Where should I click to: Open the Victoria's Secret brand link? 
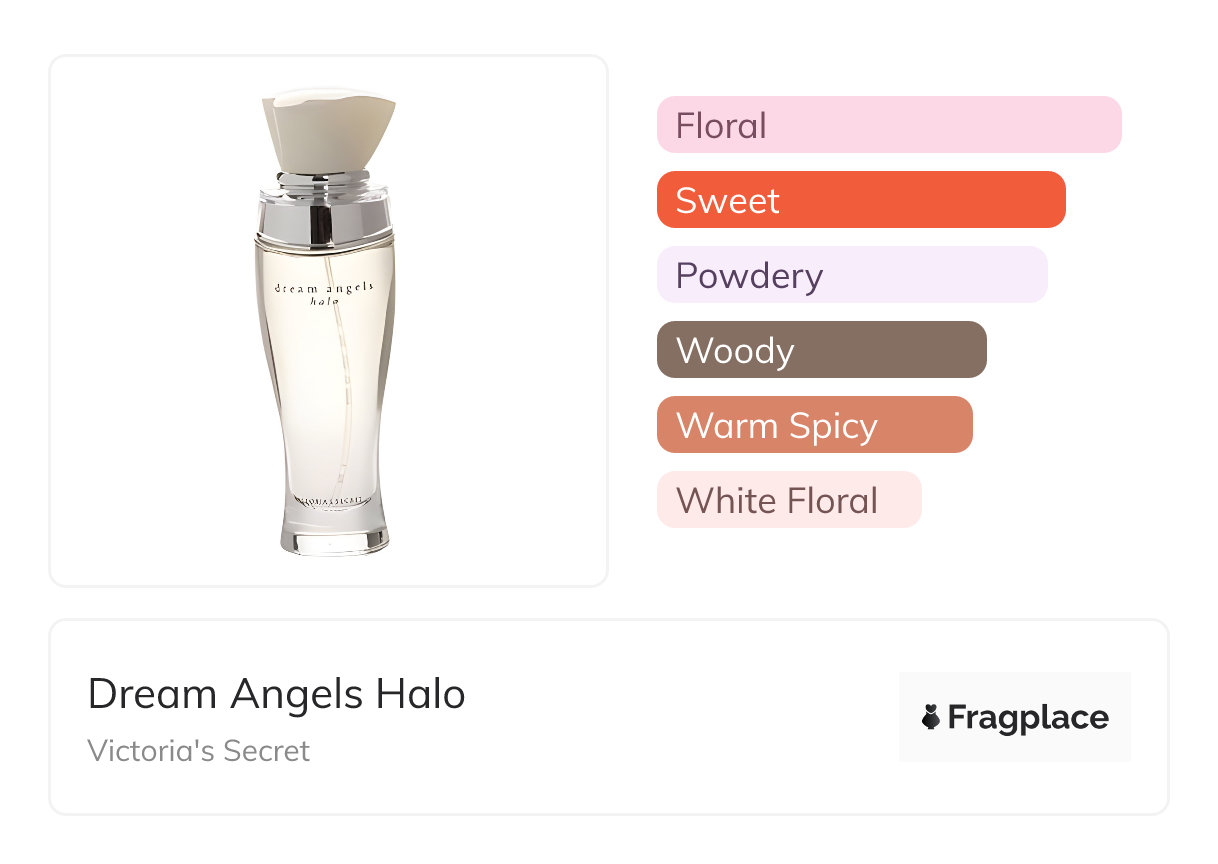(199, 750)
